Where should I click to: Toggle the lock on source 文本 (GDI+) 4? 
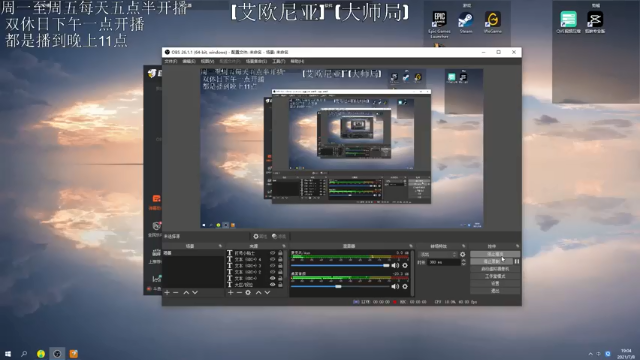pos(280,259)
